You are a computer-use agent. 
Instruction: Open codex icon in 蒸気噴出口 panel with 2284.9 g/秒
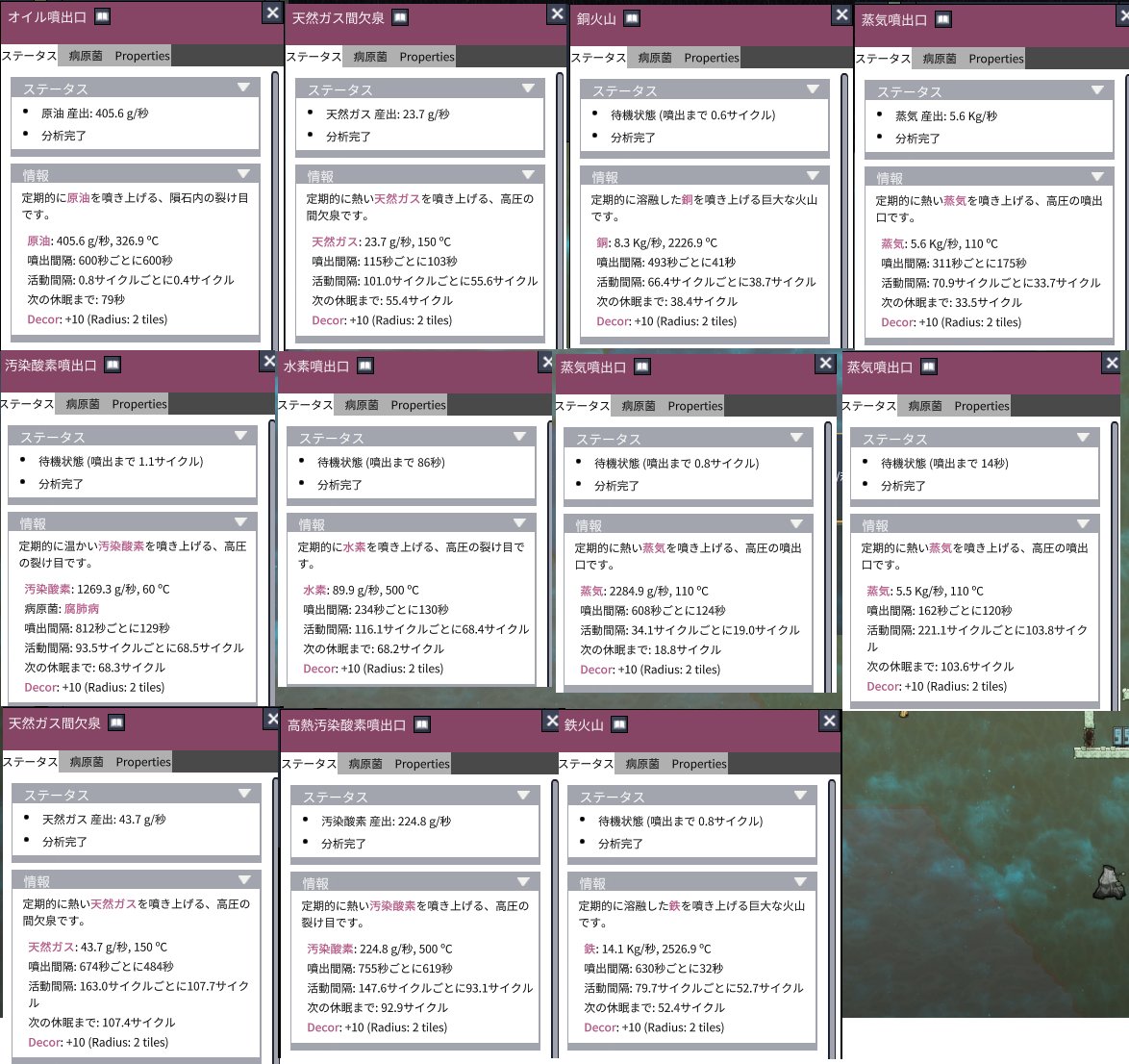[642, 367]
